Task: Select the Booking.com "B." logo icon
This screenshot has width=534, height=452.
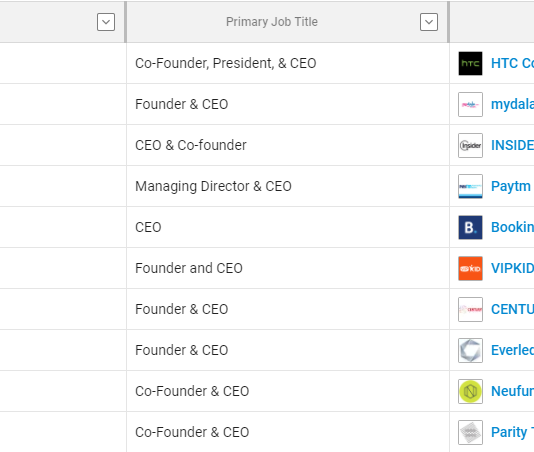Action: [x=470, y=227]
